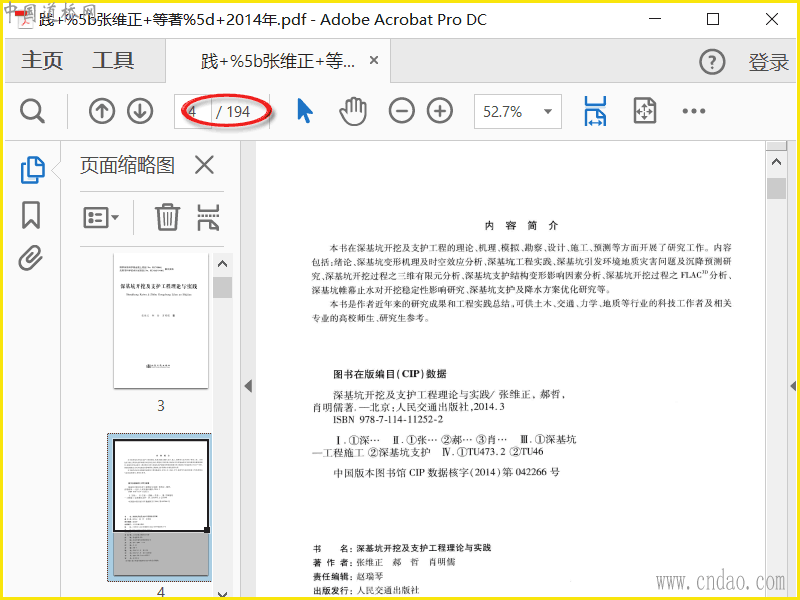Go to next page with down arrow

pyautogui.click(x=140, y=111)
